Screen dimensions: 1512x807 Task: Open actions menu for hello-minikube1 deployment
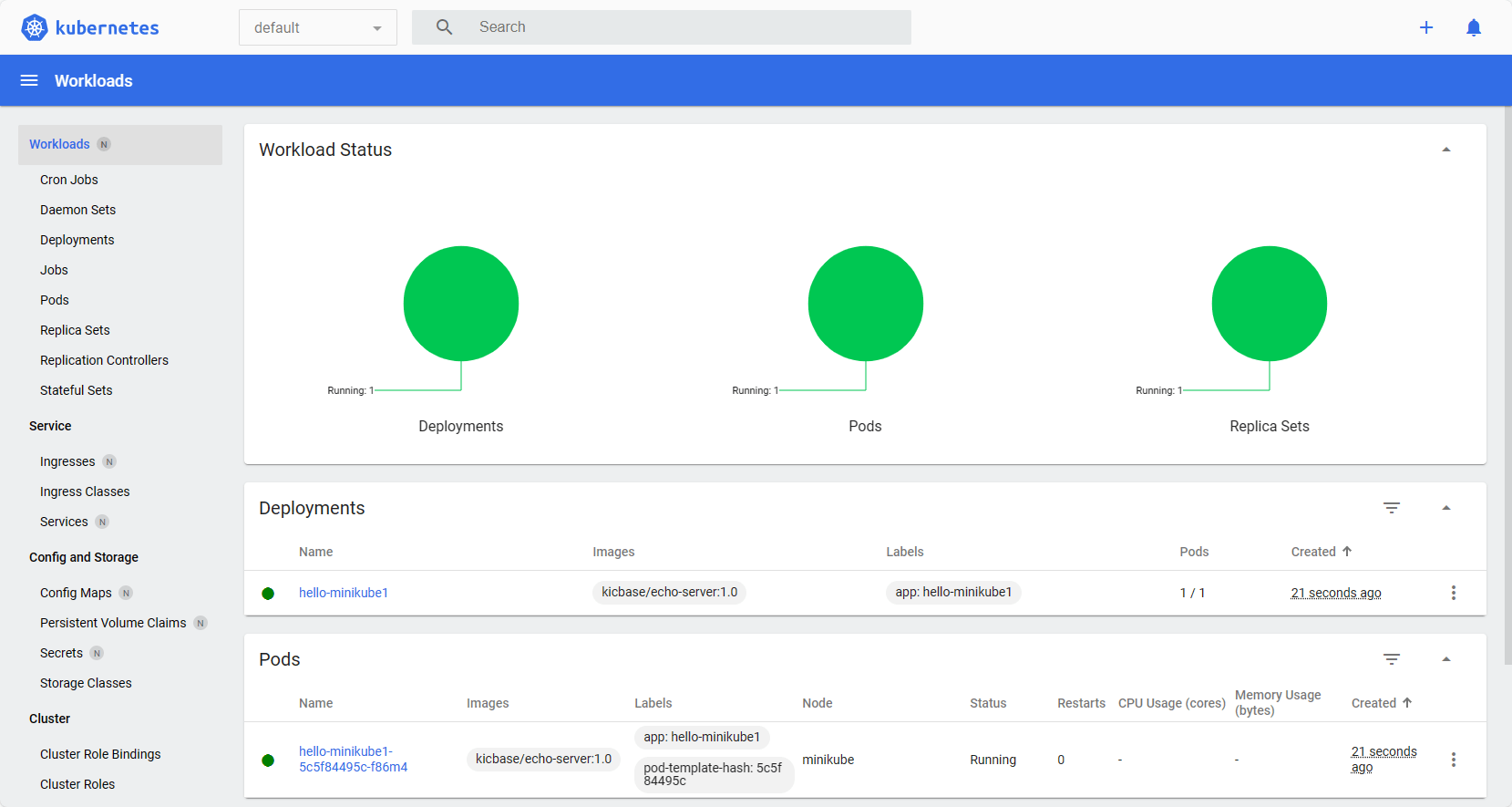tap(1454, 593)
